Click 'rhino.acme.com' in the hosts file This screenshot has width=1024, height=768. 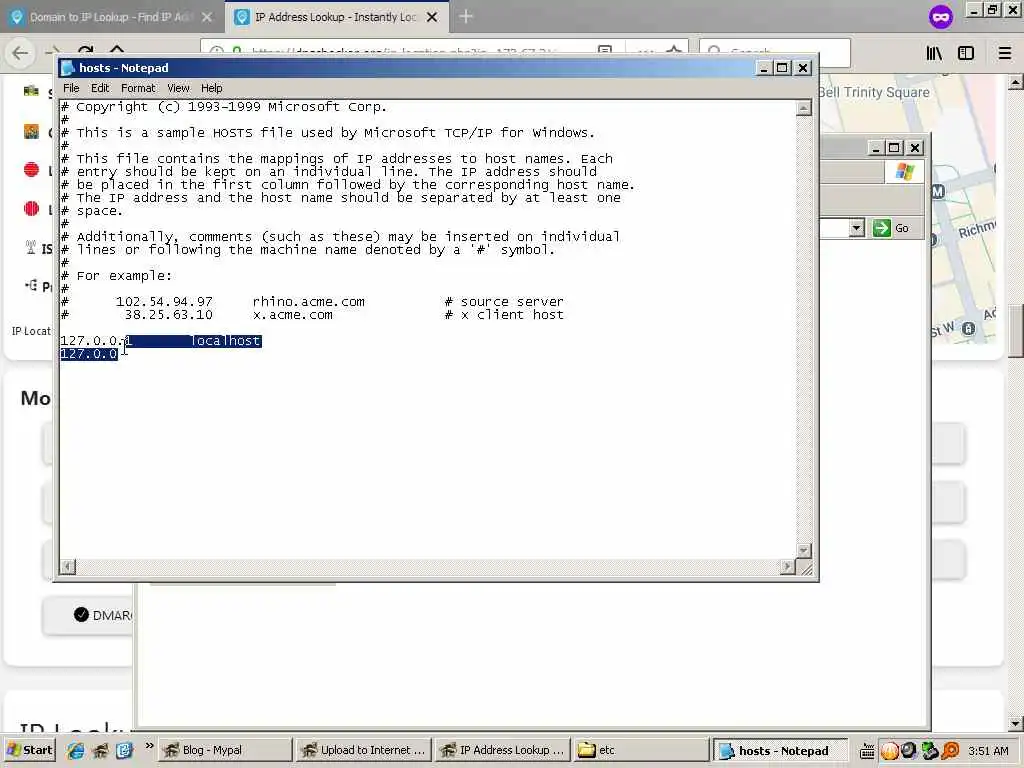tap(308, 302)
